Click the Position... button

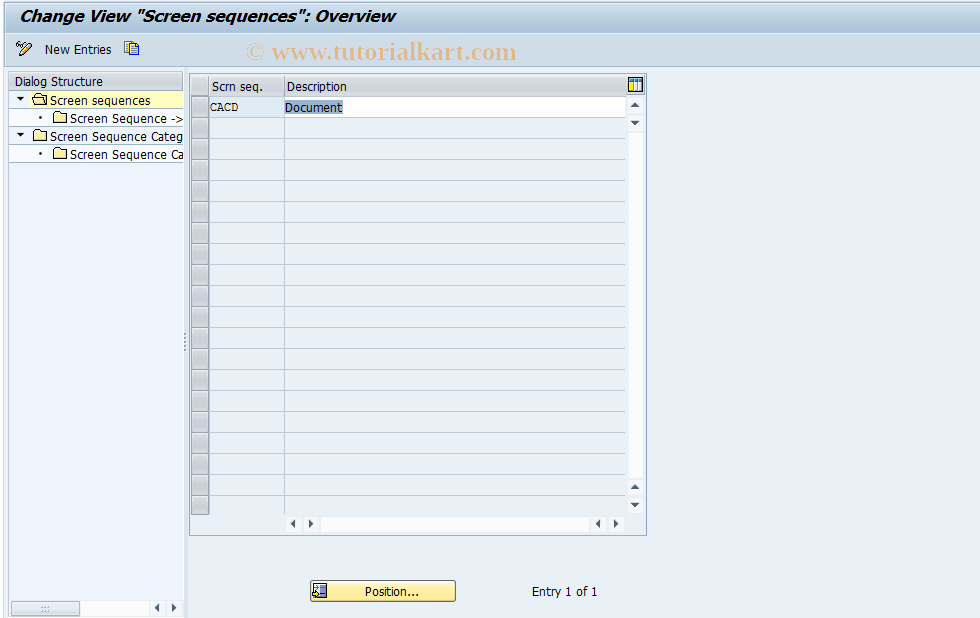click(x=383, y=591)
